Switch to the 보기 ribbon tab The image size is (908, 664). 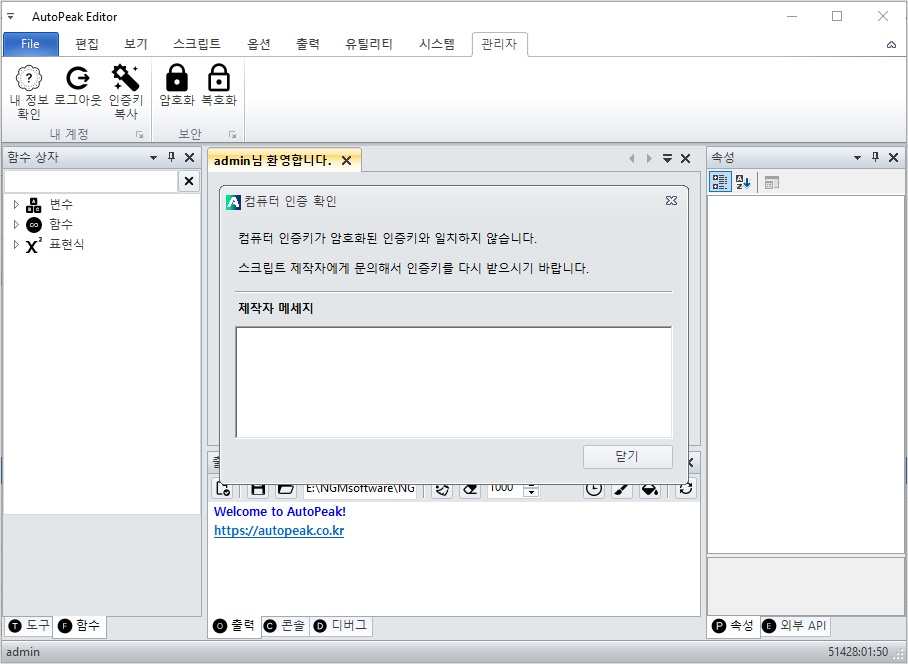click(x=136, y=44)
